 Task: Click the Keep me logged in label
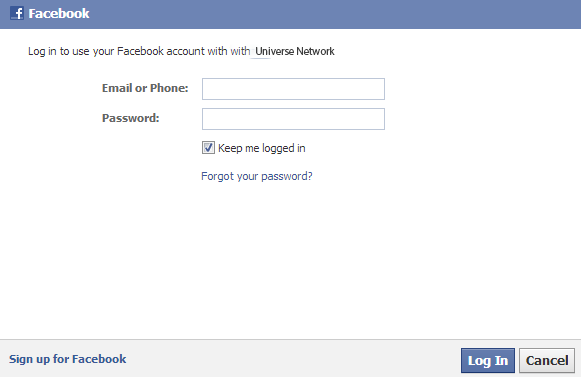[x=262, y=148]
